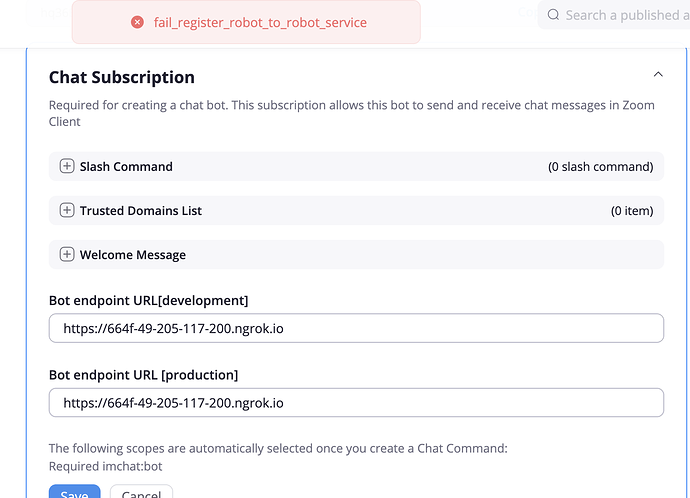Click the "Bot endpoint URL [production]" label

[x=143, y=375]
